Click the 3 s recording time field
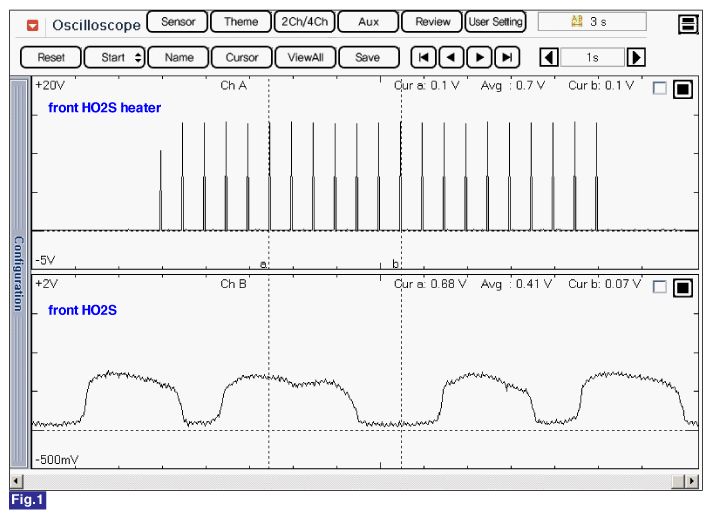The height and width of the screenshot is (519, 712). (591, 21)
